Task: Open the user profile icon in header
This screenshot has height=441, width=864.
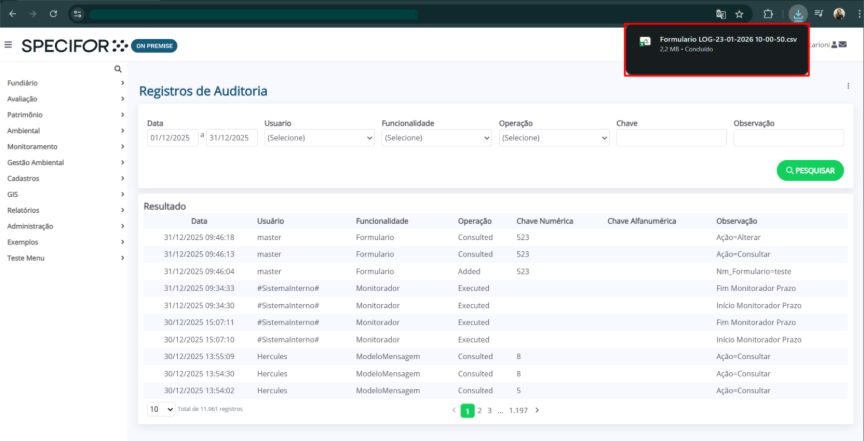Action: (835, 45)
